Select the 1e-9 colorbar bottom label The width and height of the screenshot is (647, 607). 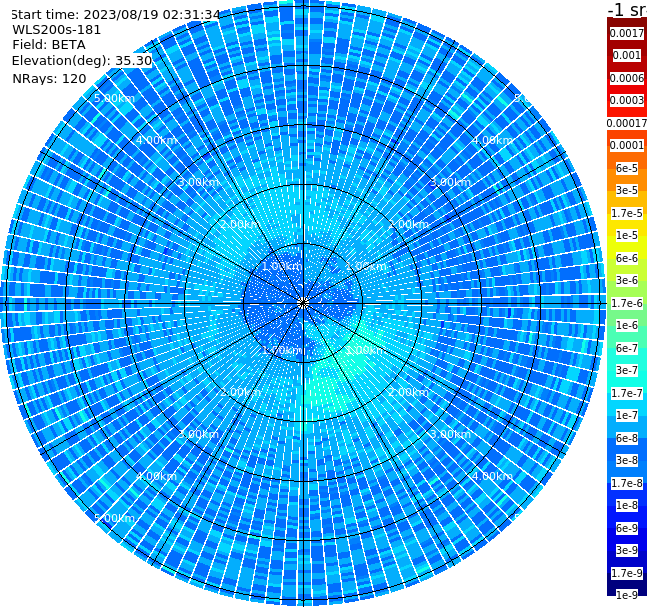point(627,595)
